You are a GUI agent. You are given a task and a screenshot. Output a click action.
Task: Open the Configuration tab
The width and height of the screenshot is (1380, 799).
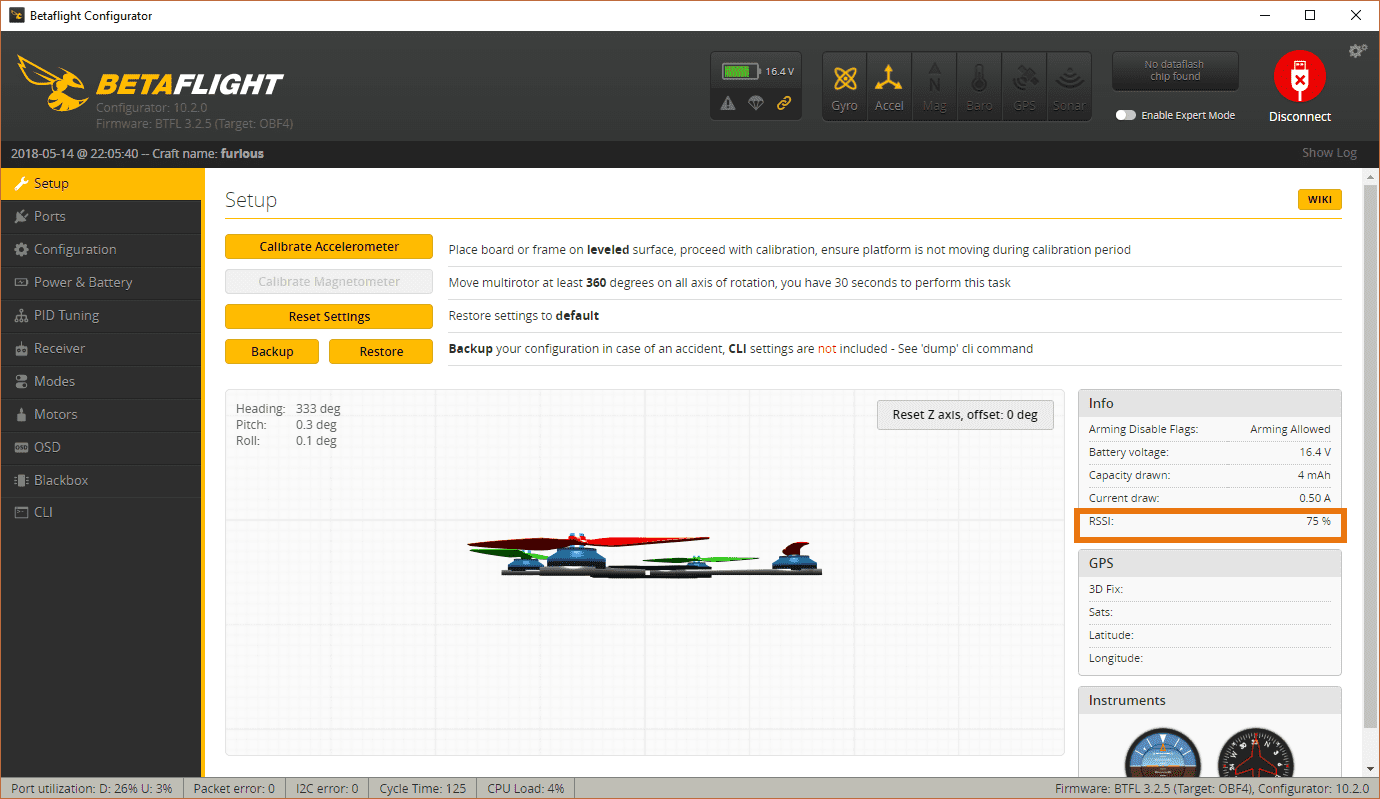pyautogui.click(x=101, y=249)
